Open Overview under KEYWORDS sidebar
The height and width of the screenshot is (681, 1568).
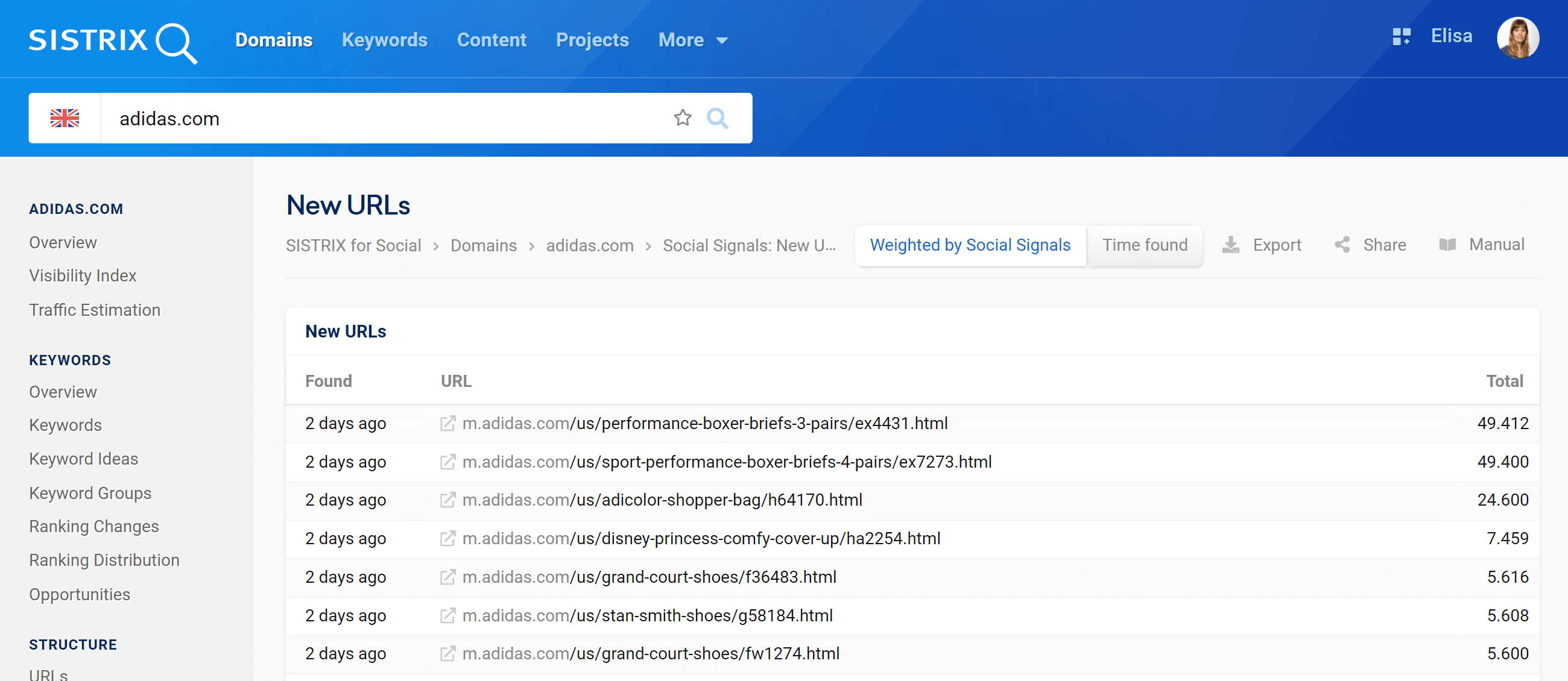click(63, 392)
